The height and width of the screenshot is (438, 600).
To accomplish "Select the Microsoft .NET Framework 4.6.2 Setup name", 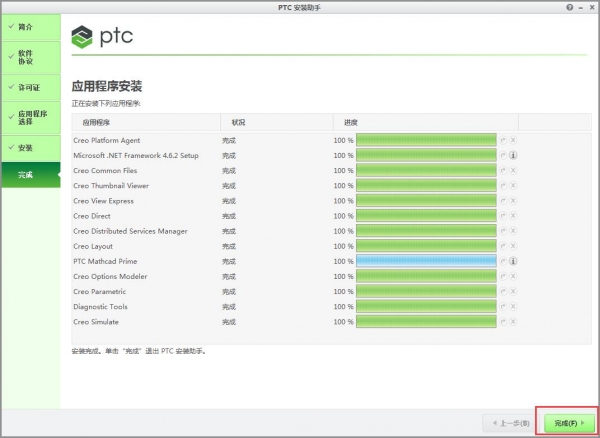I will tap(136, 155).
